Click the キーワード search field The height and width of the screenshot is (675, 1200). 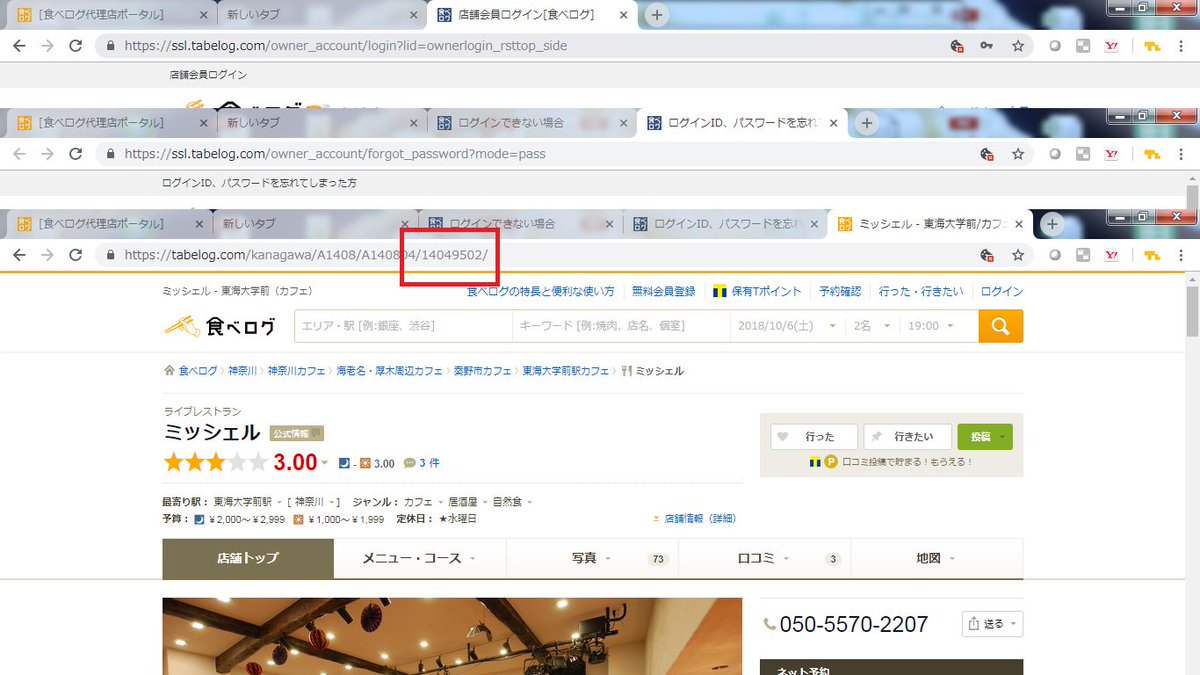[x=620, y=326]
